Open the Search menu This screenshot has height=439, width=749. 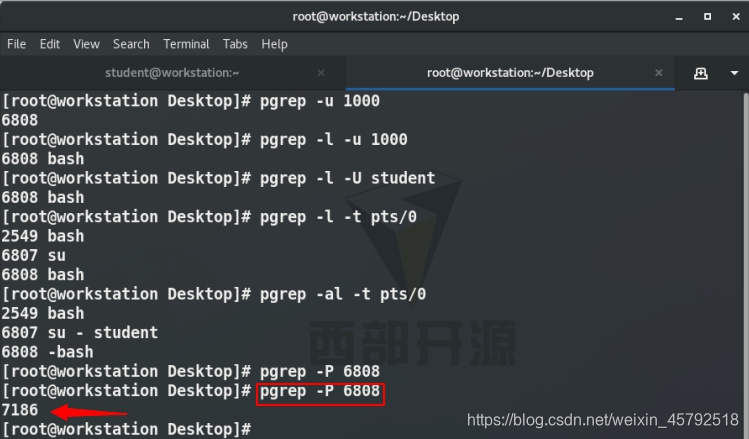coord(131,44)
